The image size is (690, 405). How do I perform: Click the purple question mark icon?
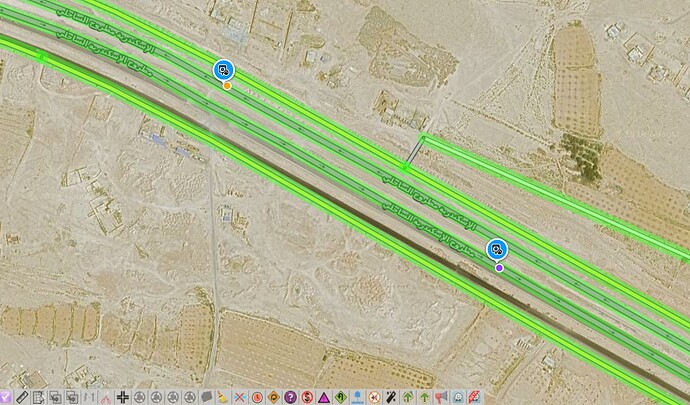point(290,397)
